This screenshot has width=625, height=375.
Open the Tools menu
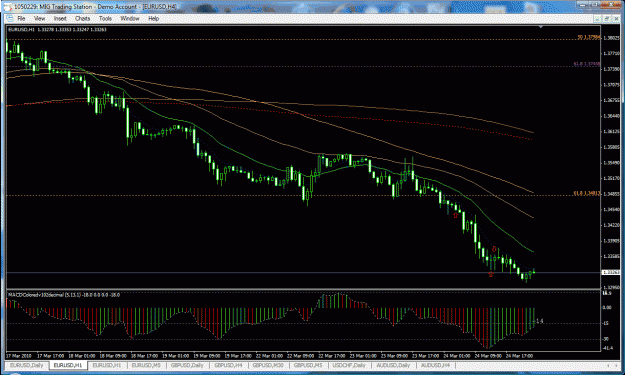click(x=105, y=18)
